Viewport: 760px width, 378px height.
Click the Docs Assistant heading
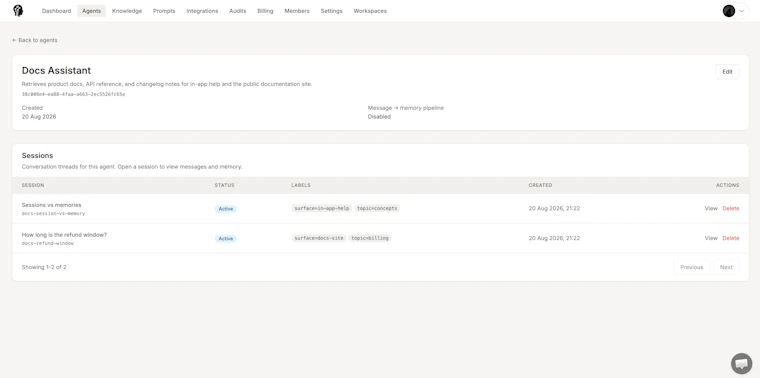pos(56,71)
